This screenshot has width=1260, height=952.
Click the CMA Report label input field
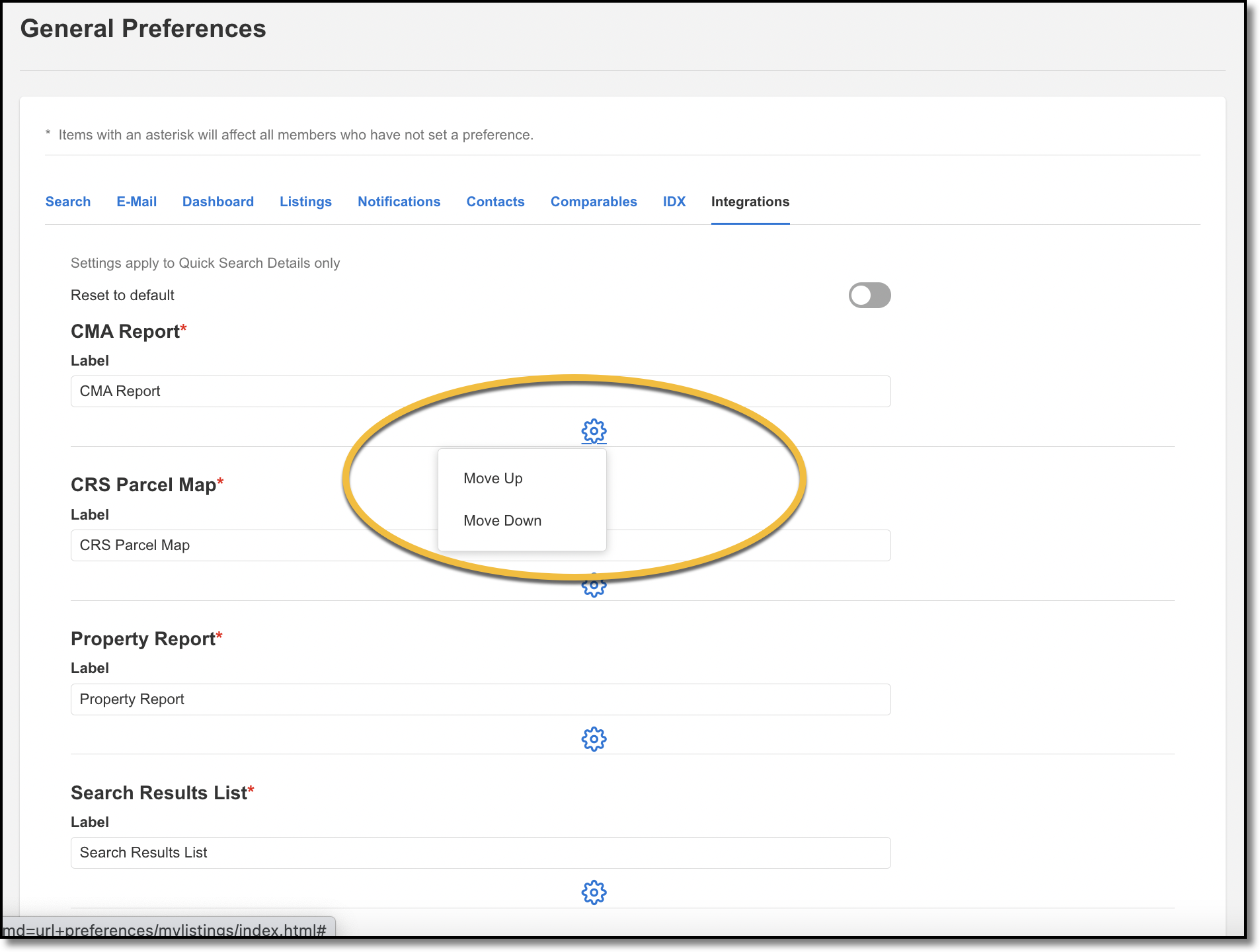[x=481, y=391]
